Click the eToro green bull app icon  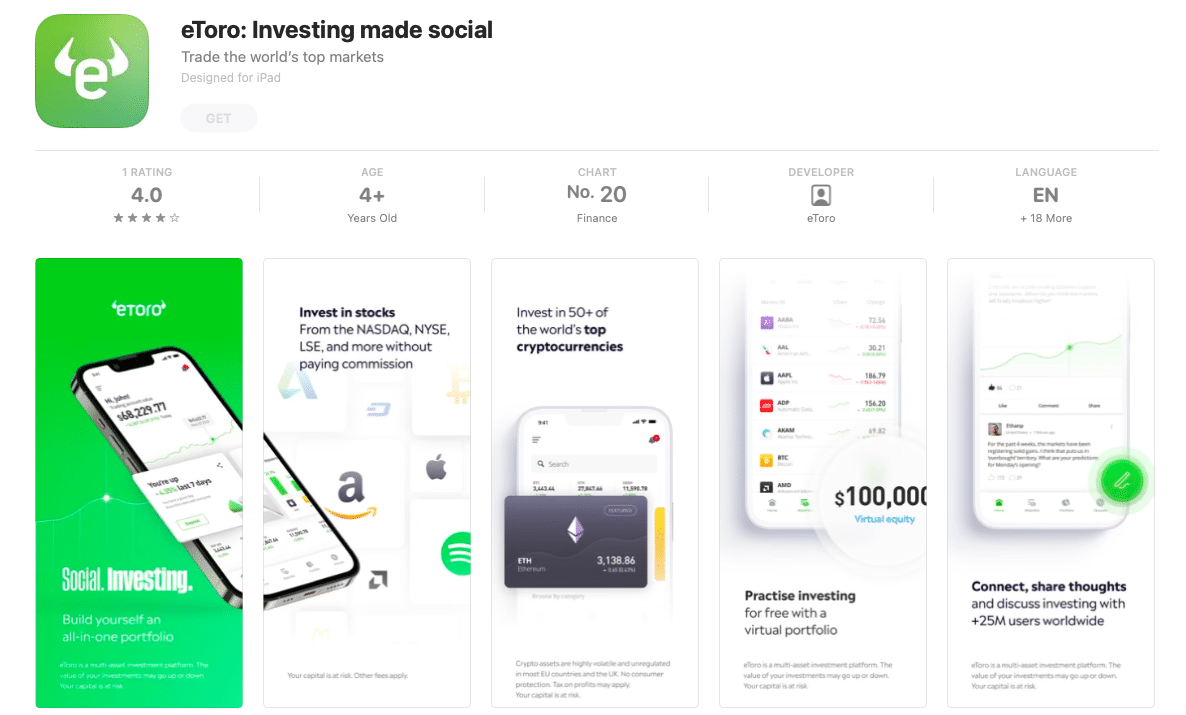tap(92, 71)
